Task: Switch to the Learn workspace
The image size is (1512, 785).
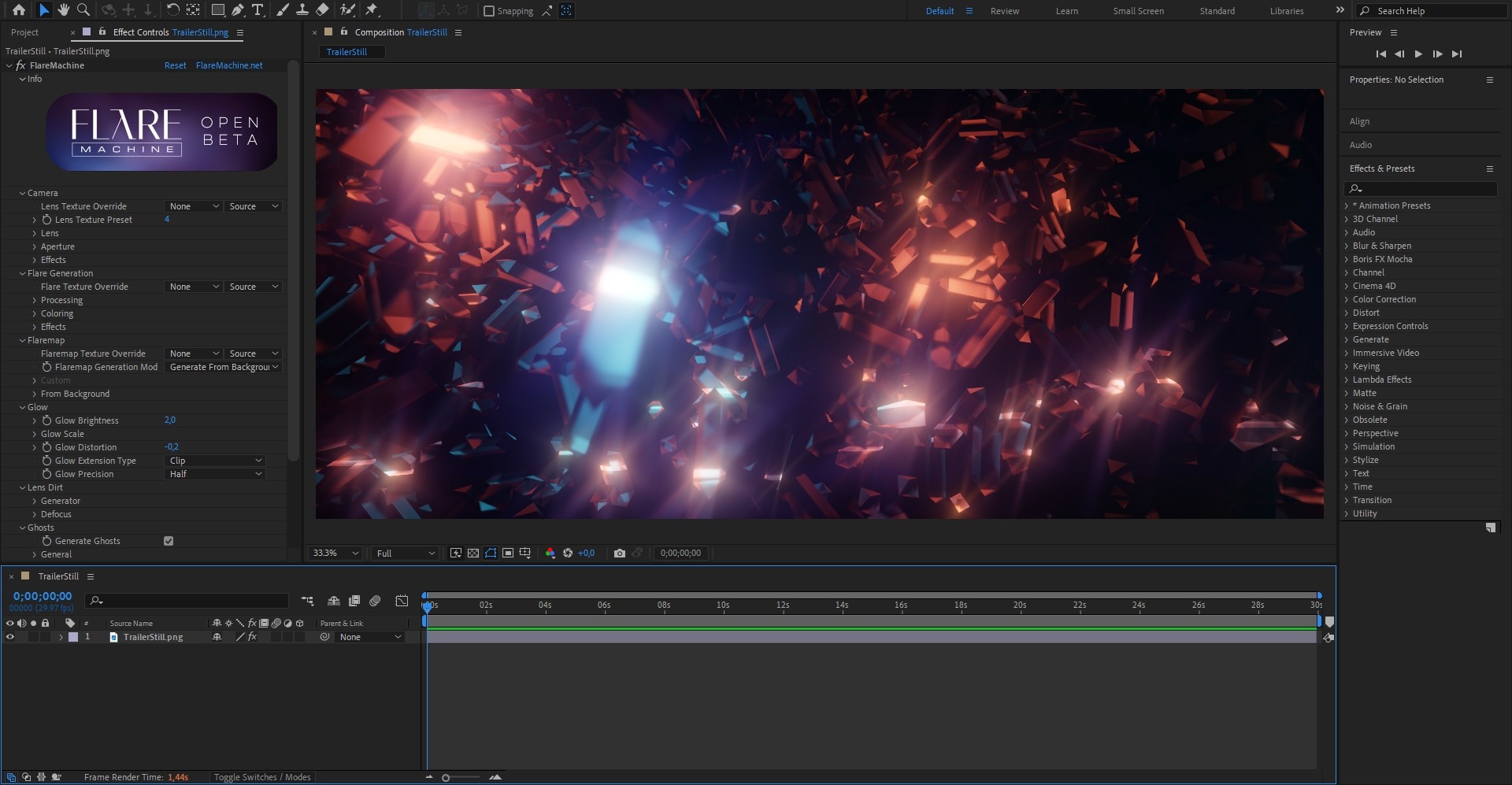Action: pos(1067,11)
